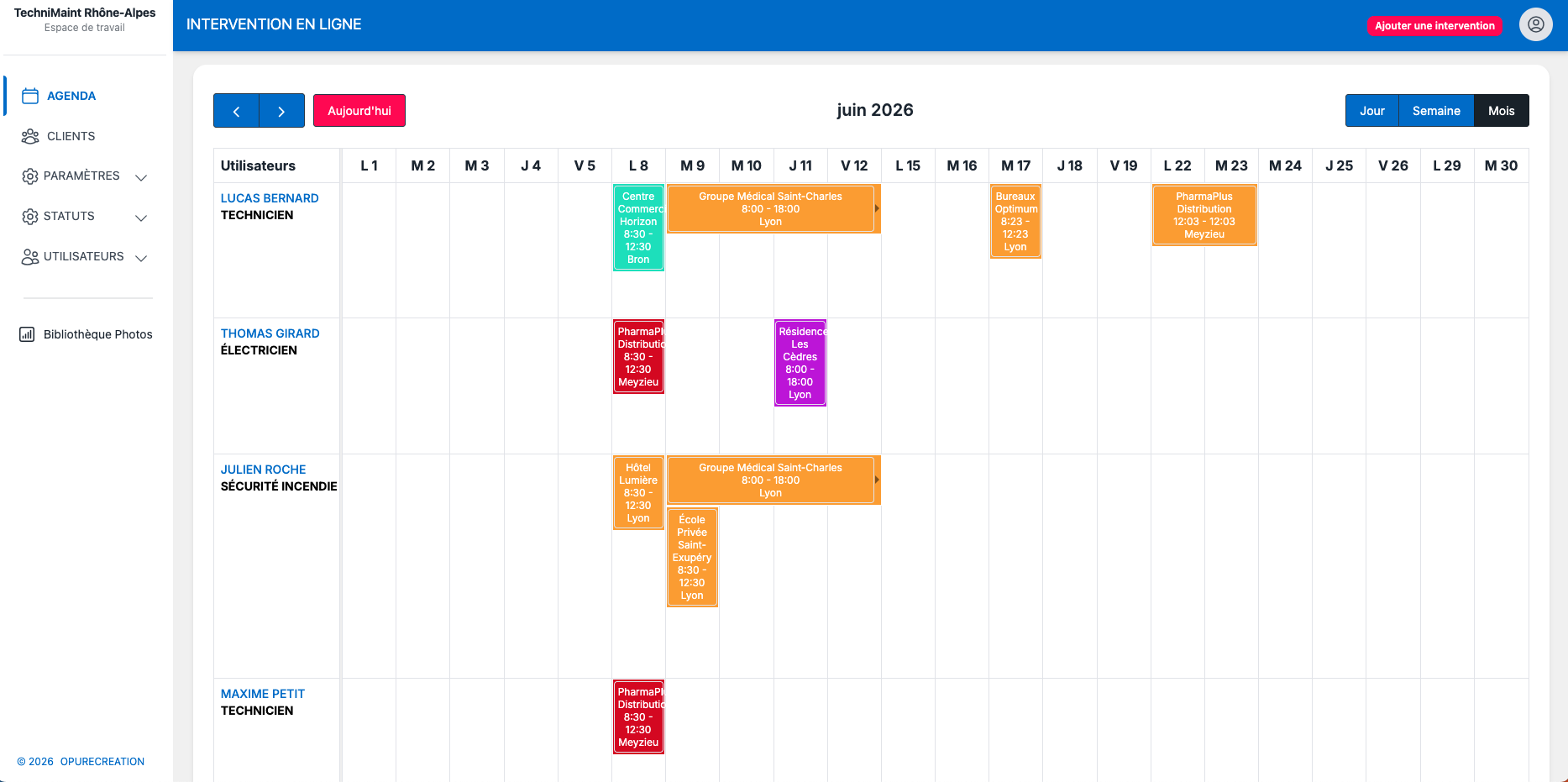1568x782 pixels.
Task: Click the INTERVENTION EN LIGNE header title
Action: [274, 24]
